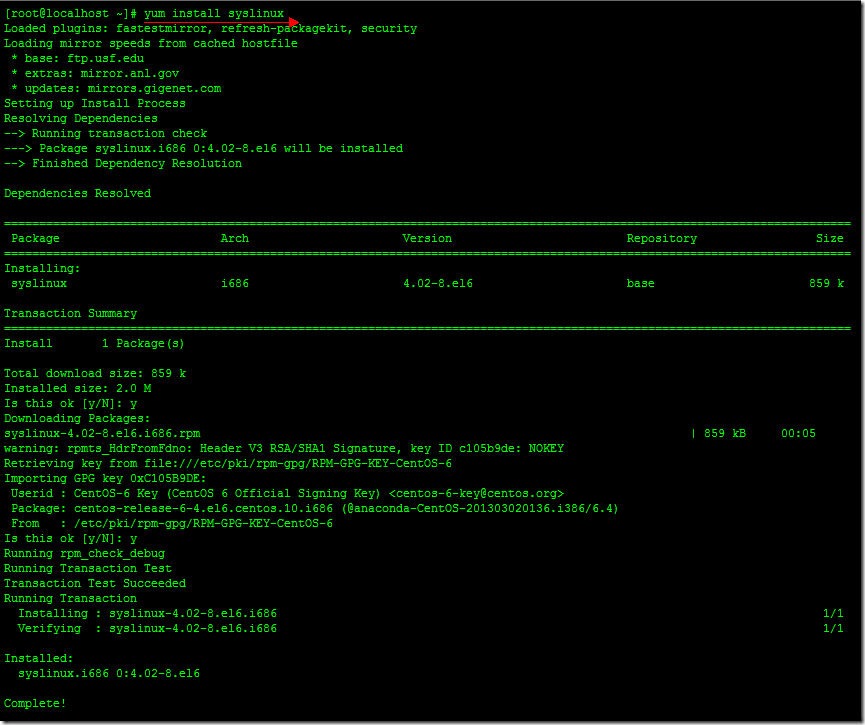The image size is (865, 725).
Task: Click the 'Downloading Packages:' line
Action: pyautogui.click(x=77, y=418)
